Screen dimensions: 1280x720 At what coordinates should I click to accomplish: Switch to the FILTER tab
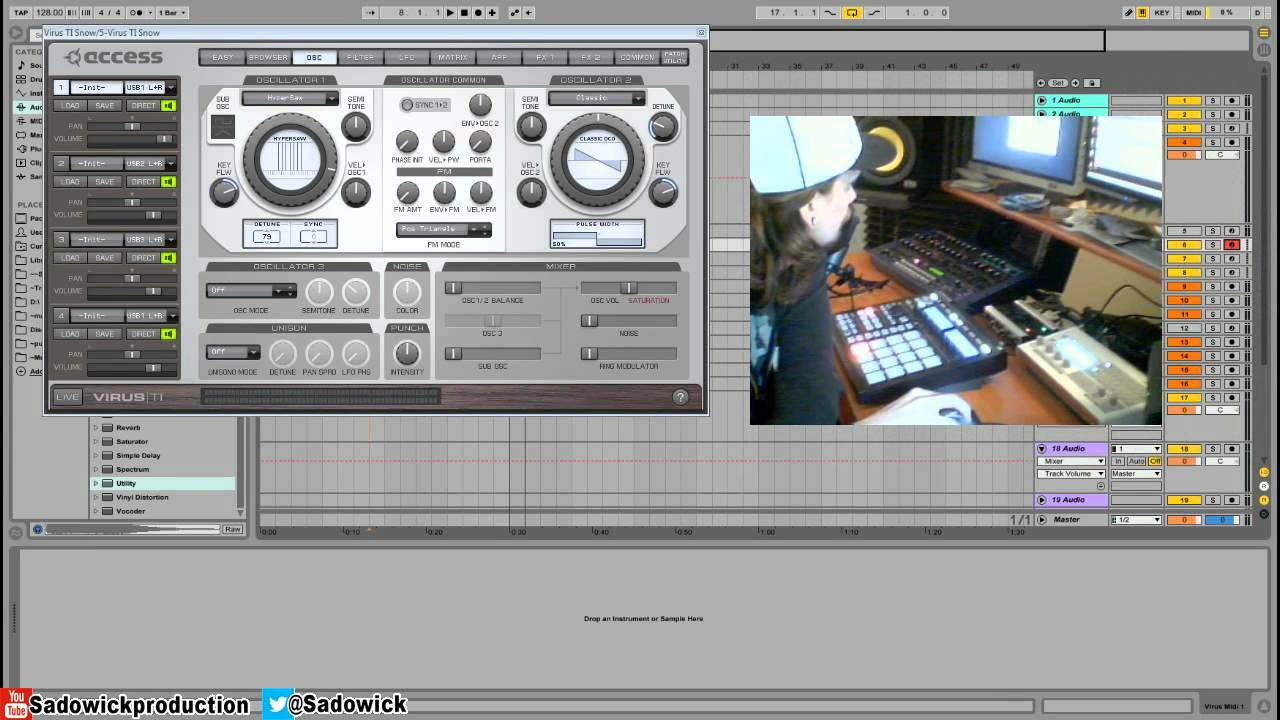360,58
